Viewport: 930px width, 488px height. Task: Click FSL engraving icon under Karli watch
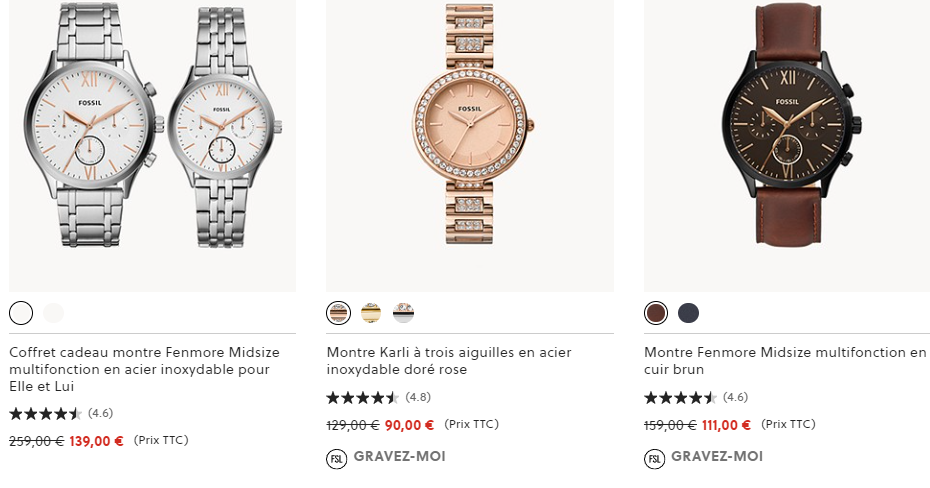pyautogui.click(x=337, y=459)
